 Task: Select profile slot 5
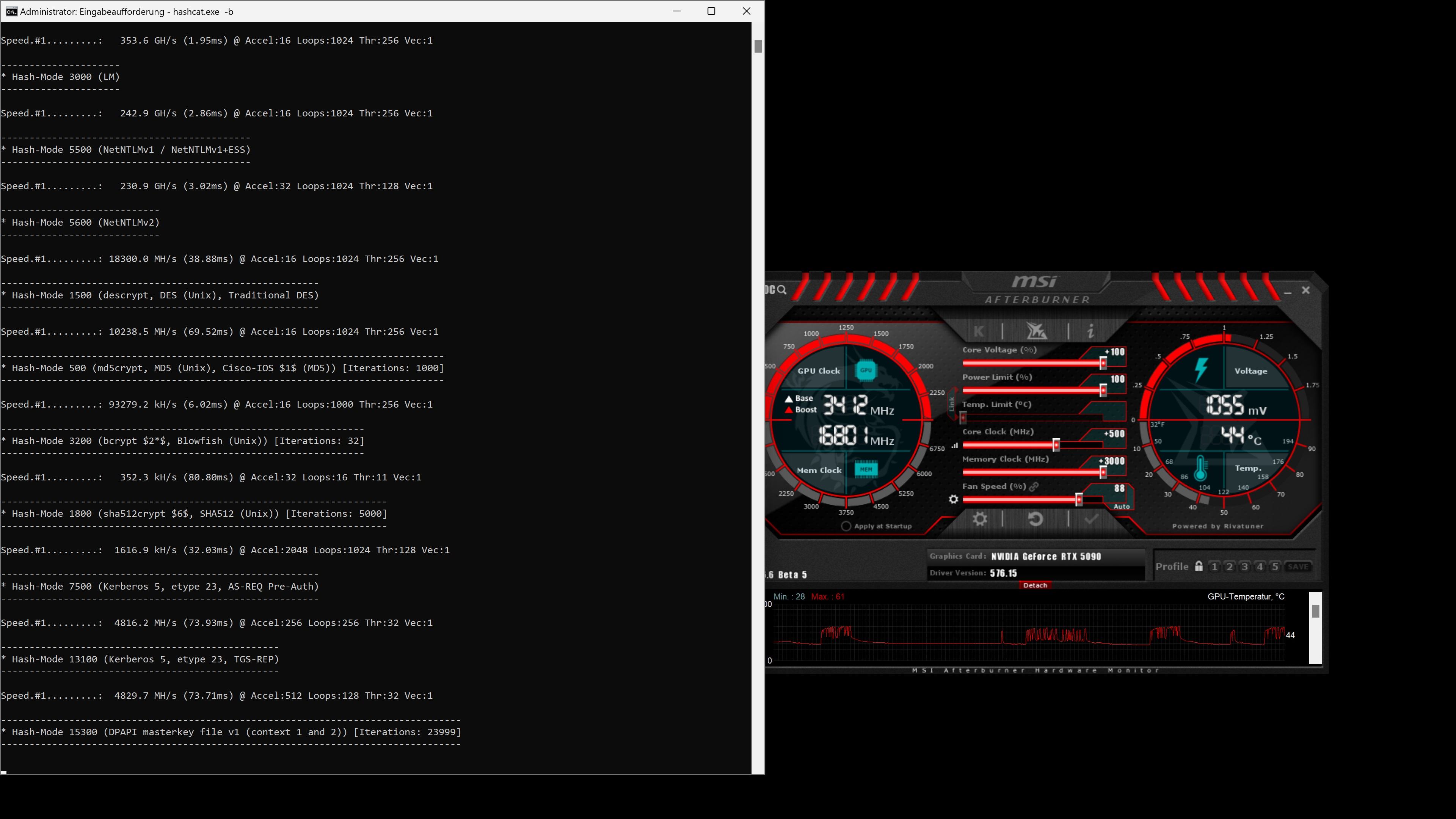1274,566
